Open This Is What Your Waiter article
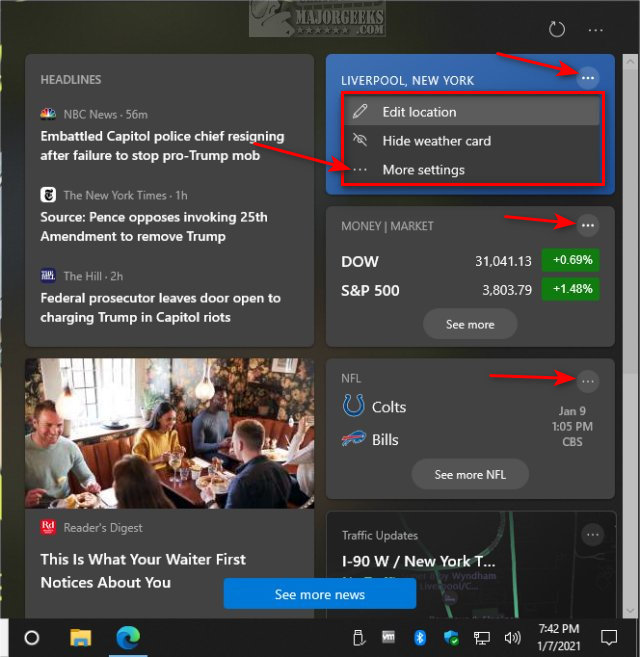This screenshot has height=657, width=640. 143,571
